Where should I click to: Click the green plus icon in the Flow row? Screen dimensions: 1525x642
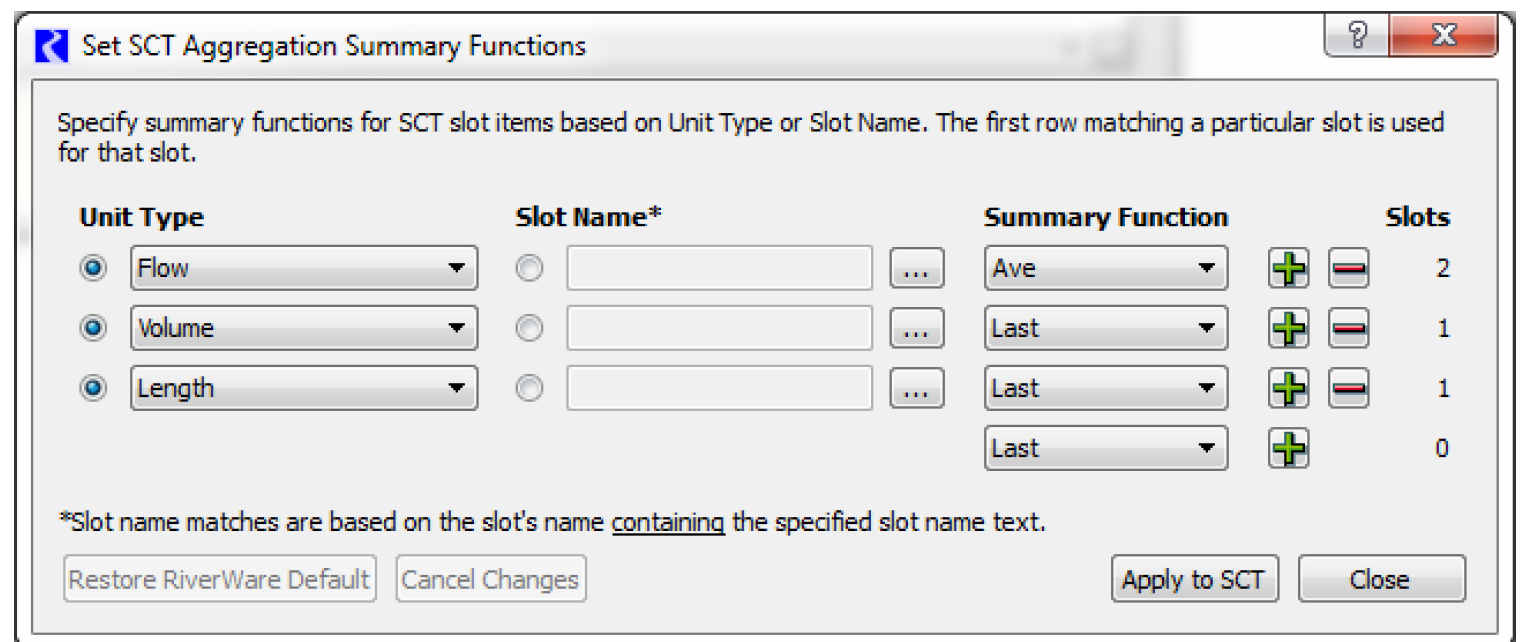tap(1289, 269)
